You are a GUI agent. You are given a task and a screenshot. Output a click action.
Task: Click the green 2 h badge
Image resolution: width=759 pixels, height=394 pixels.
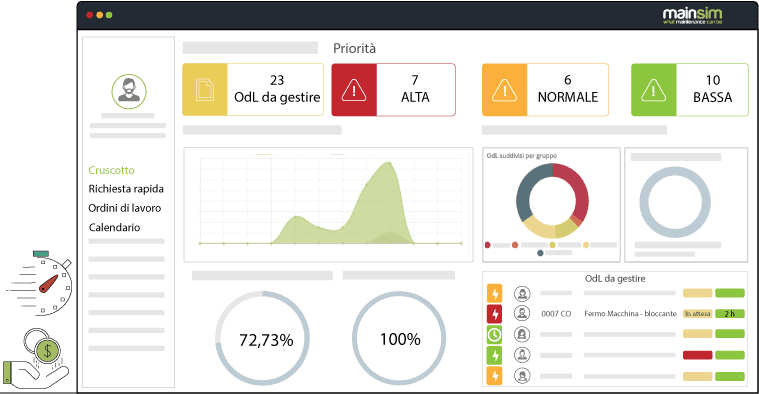tap(729, 314)
